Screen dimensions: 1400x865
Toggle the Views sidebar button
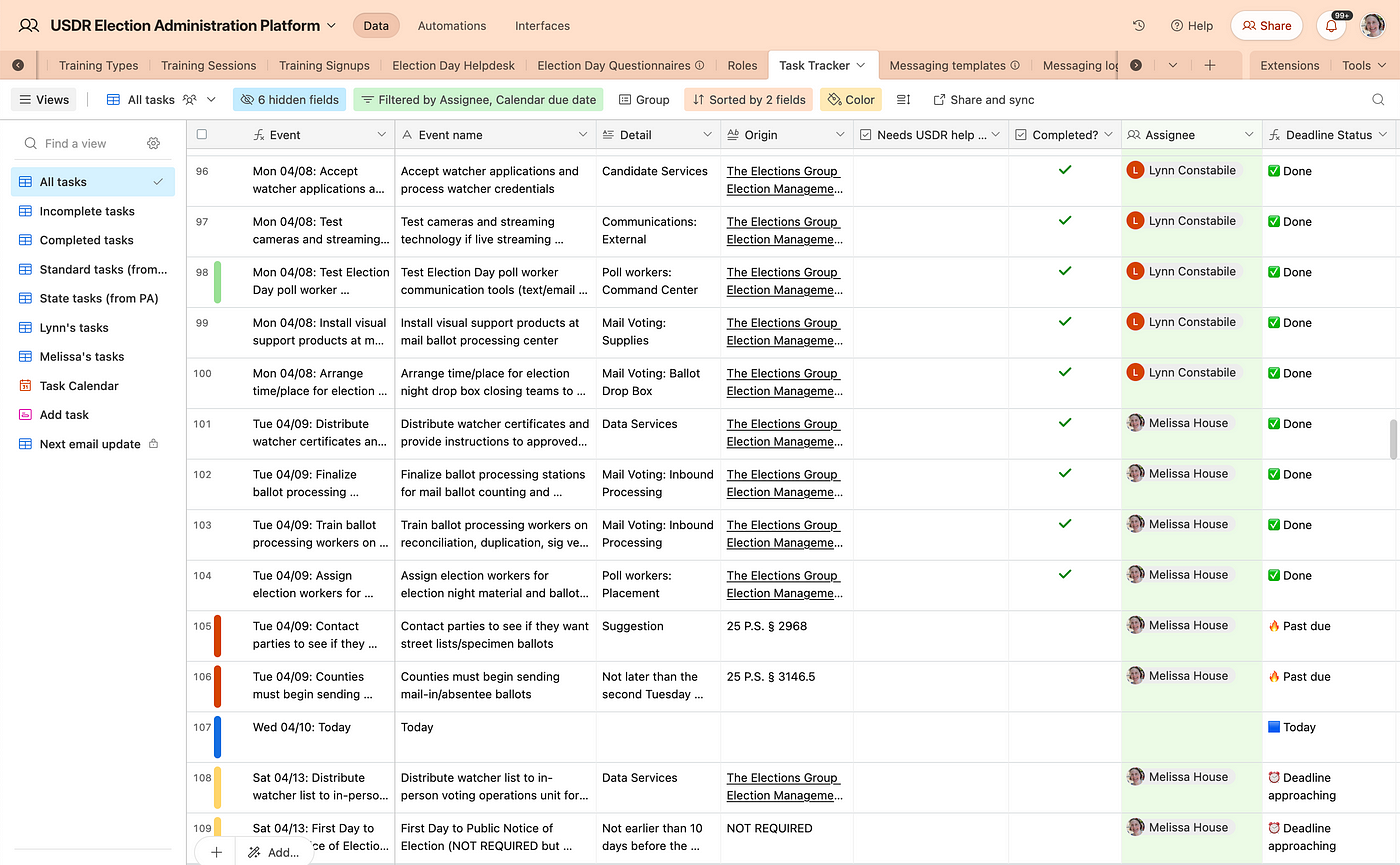pos(44,100)
